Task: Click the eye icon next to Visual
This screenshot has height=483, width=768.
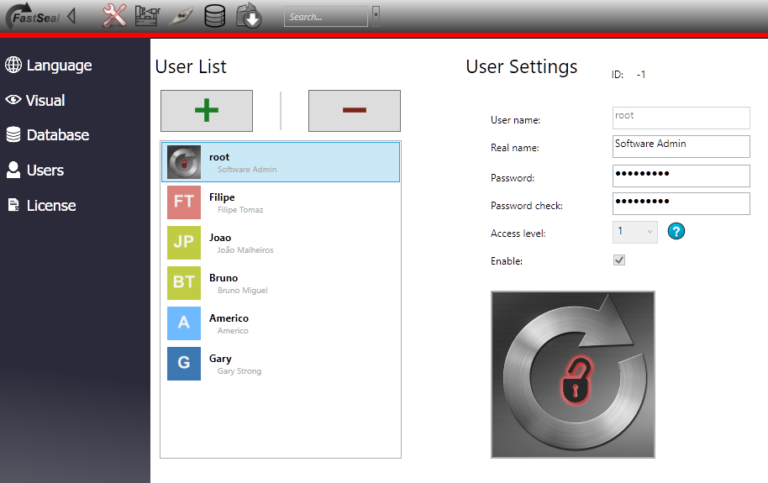Action: click(13, 99)
